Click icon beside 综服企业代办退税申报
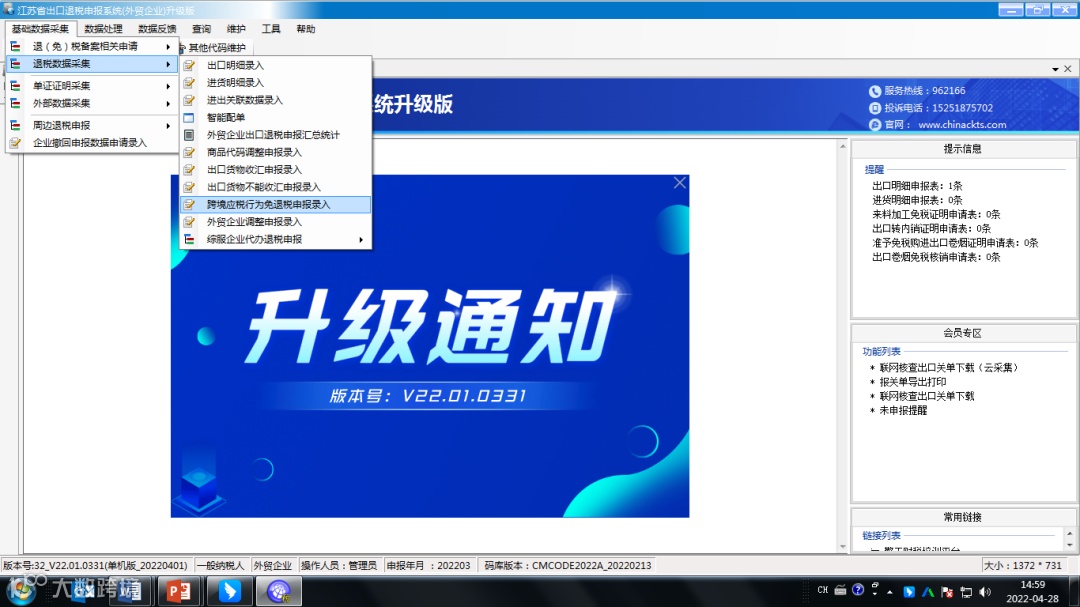1080x607 pixels. click(x=189, y=239)
